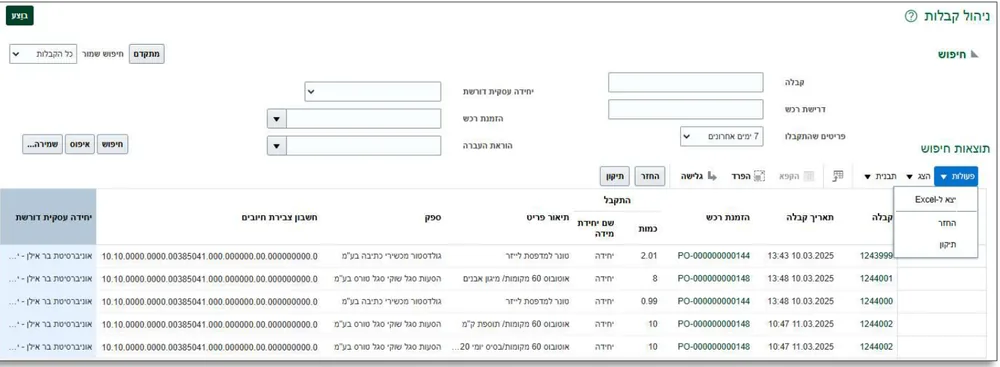Viewport: 1000px width, 367px height.
Task: Open receipt 1244002 in the בסיס יומי row
Action: 876,347
